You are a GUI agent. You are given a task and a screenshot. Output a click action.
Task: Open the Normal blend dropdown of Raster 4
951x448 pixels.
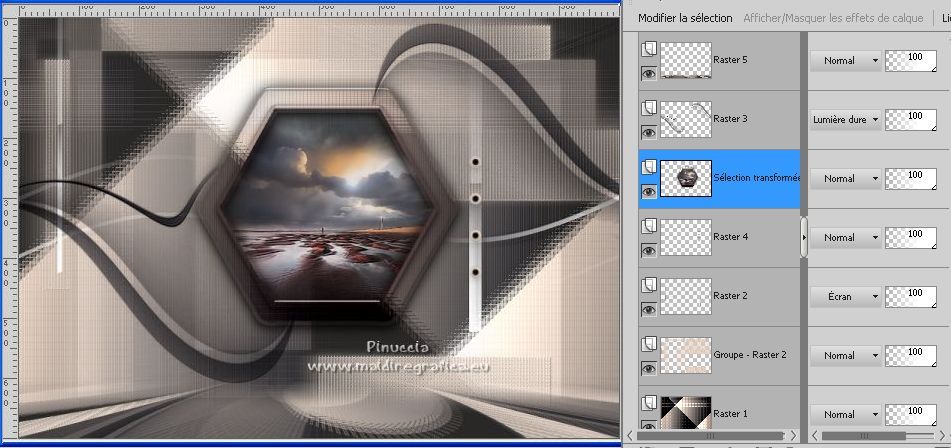pyautogui.click(x=845, y=238)
